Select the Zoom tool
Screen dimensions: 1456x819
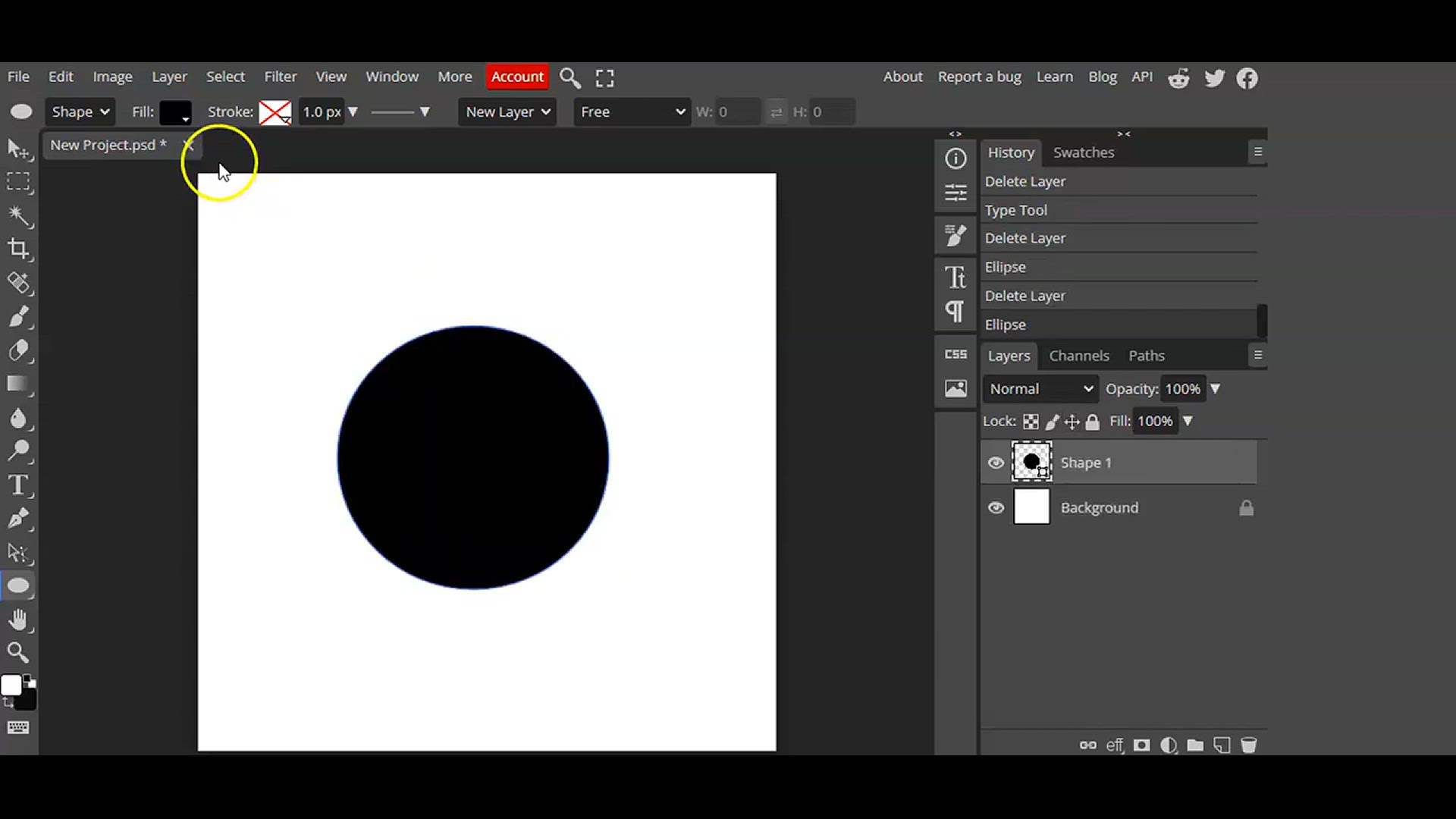19,653
